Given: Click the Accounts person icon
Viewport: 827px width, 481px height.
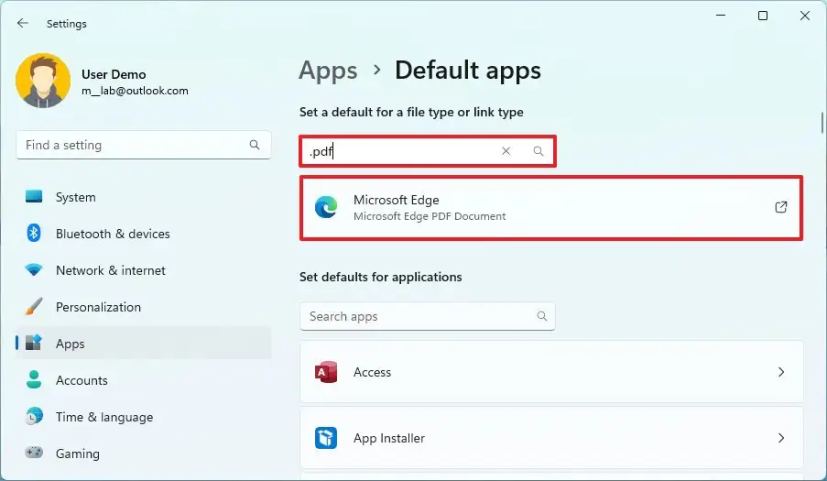Looking at the screenshot, I should 34,380.
